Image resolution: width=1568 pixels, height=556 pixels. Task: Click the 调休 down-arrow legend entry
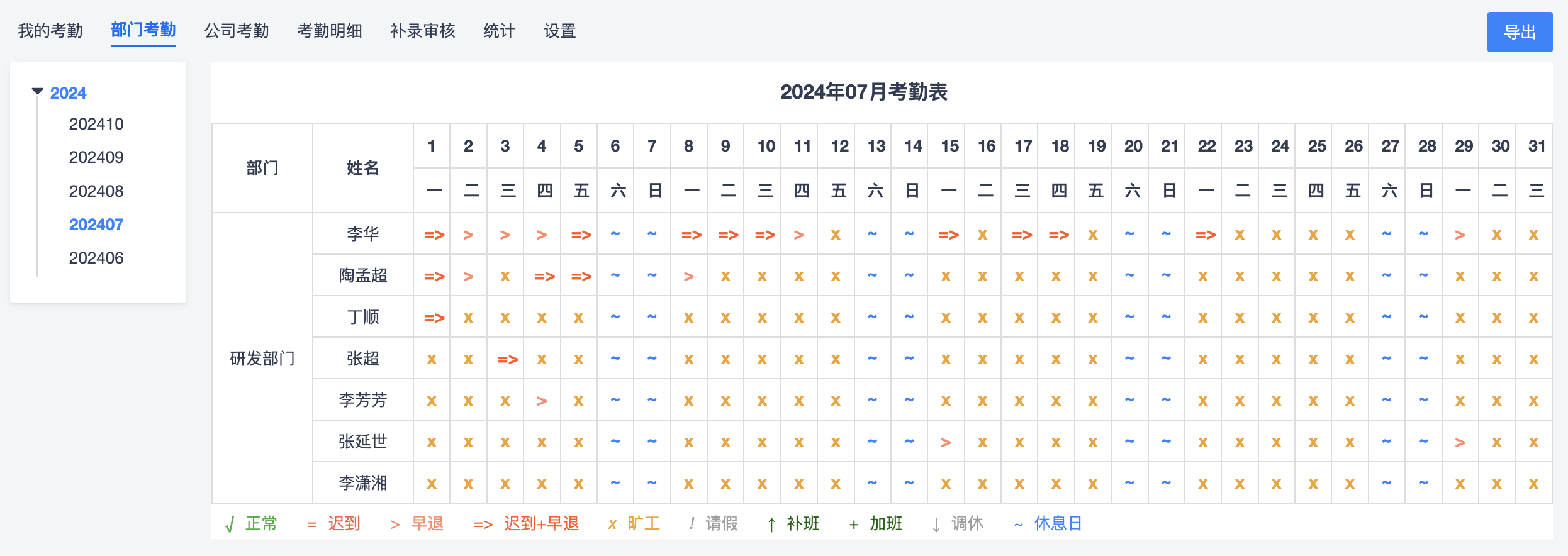[x=958, y=523]
